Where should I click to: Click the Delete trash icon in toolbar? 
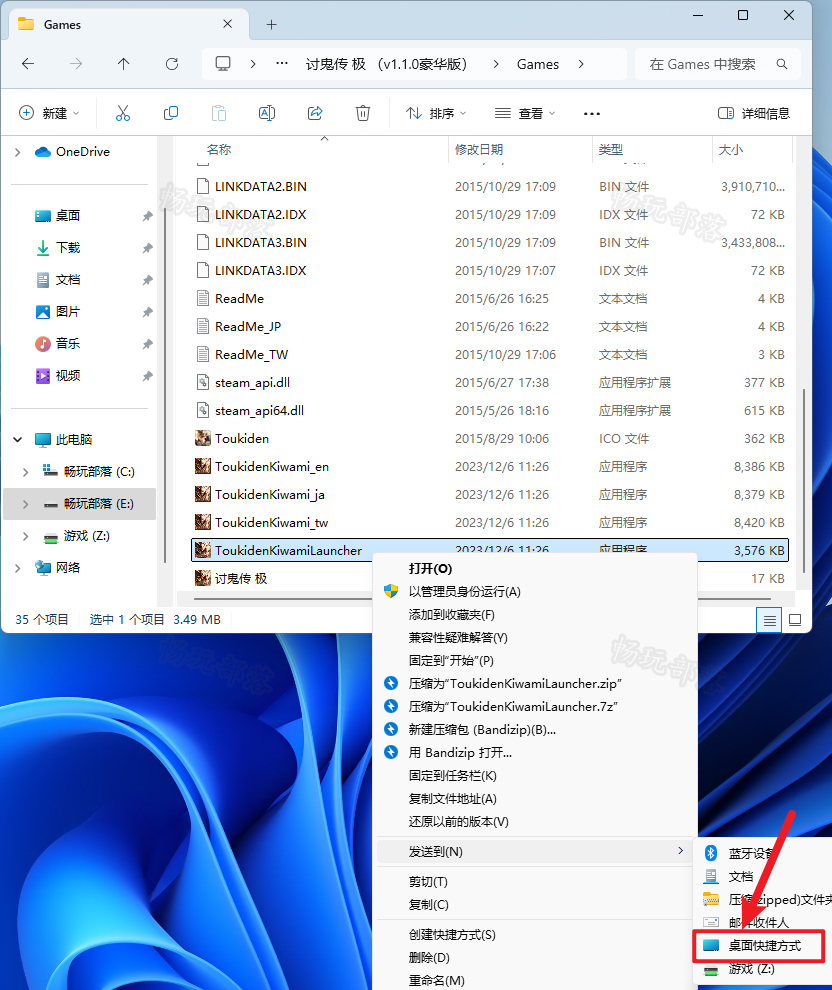pyautogui.click(x=363, y=114)
